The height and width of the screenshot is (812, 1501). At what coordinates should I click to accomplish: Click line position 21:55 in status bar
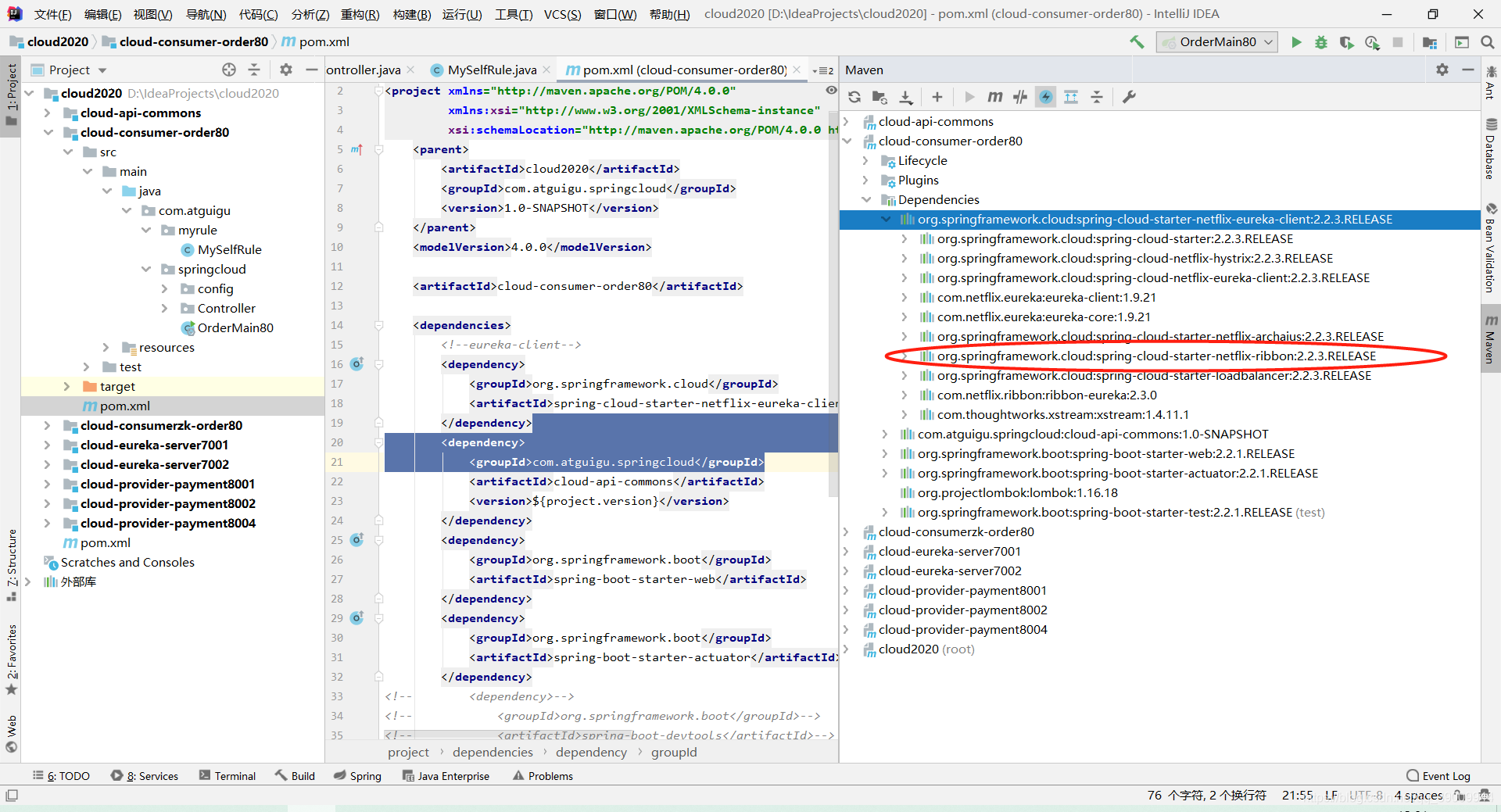pos(1298,796)
